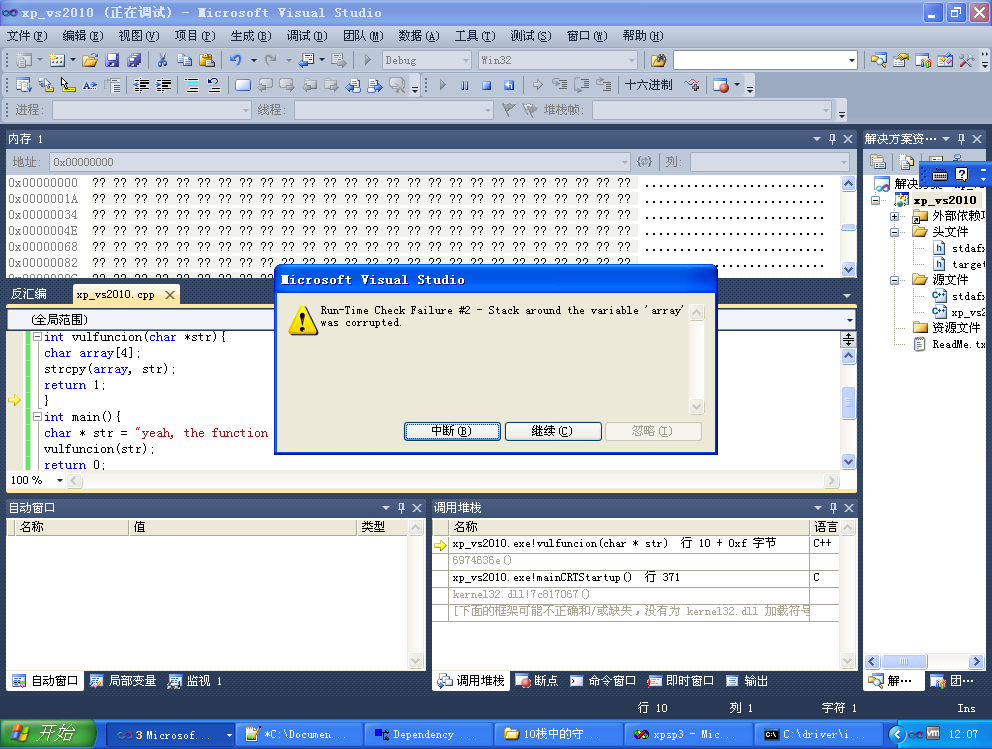Screen dimensions: 992x749
Task: Click the Copy toolbar icon
Action: pyautogui.click(x=184, y=60)
